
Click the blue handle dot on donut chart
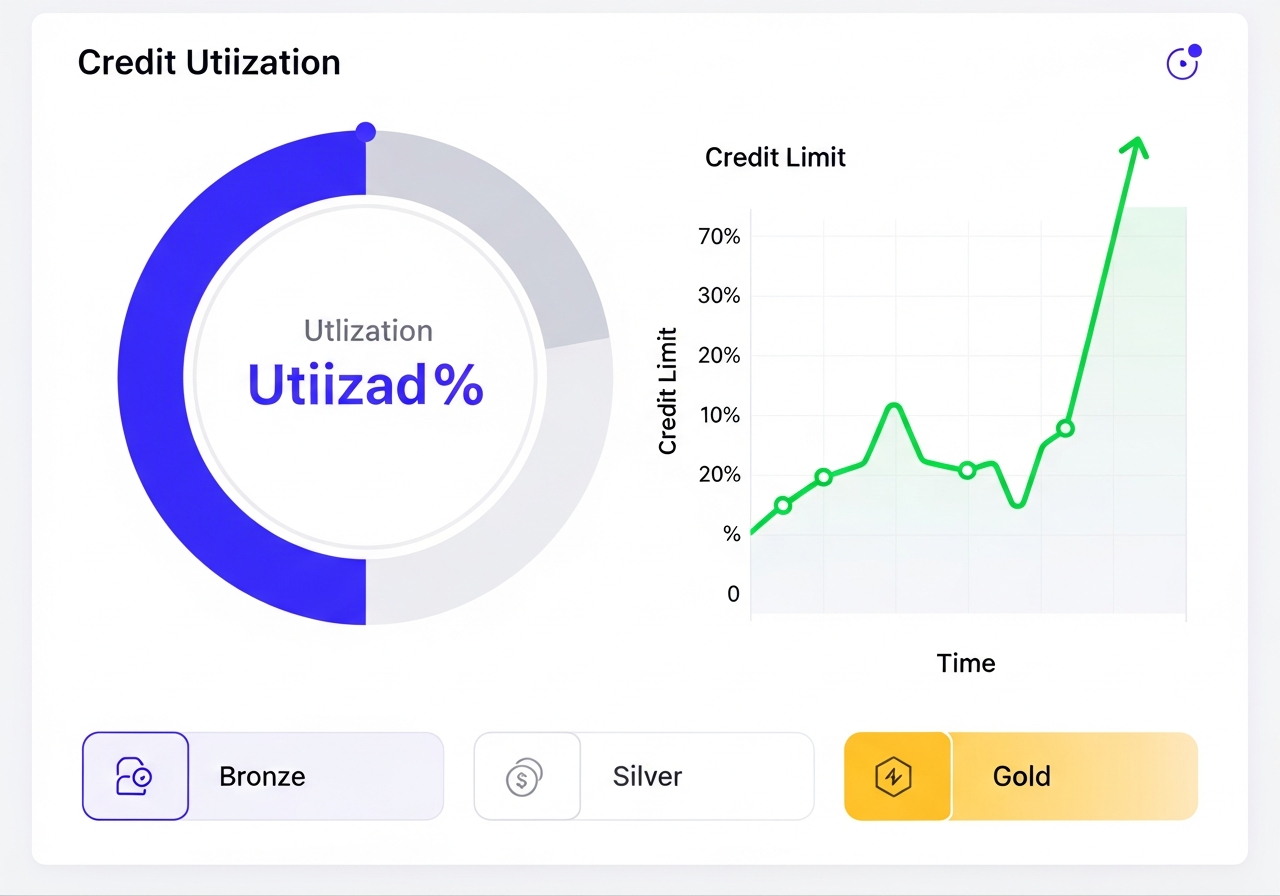pos(366,132)
